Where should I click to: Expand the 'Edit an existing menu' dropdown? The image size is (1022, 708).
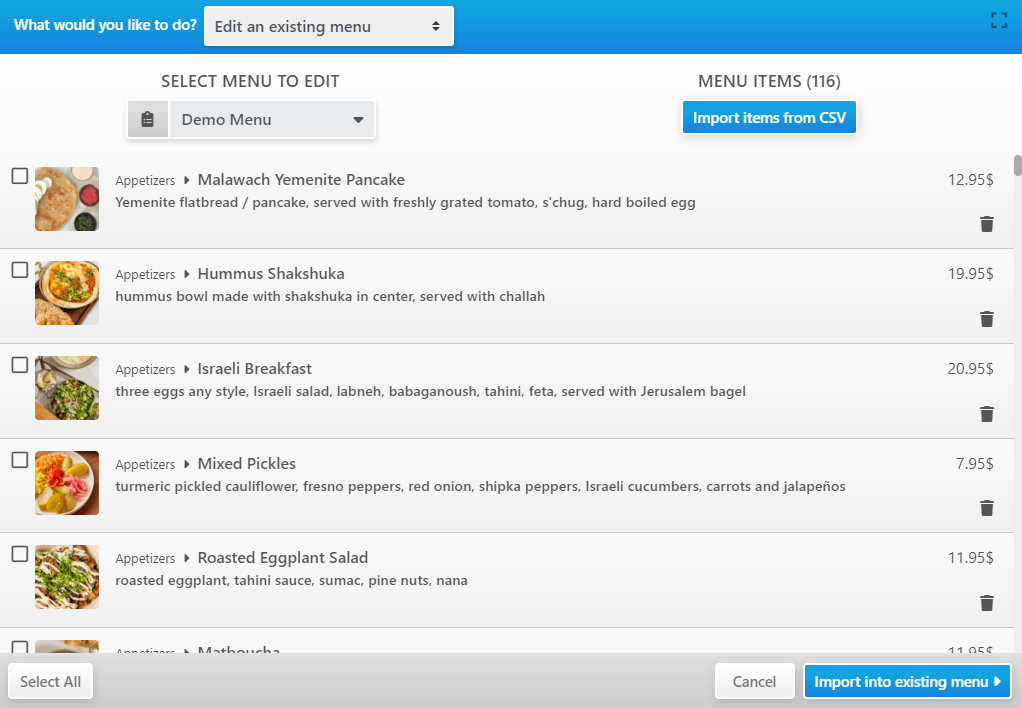coord(328,27)
